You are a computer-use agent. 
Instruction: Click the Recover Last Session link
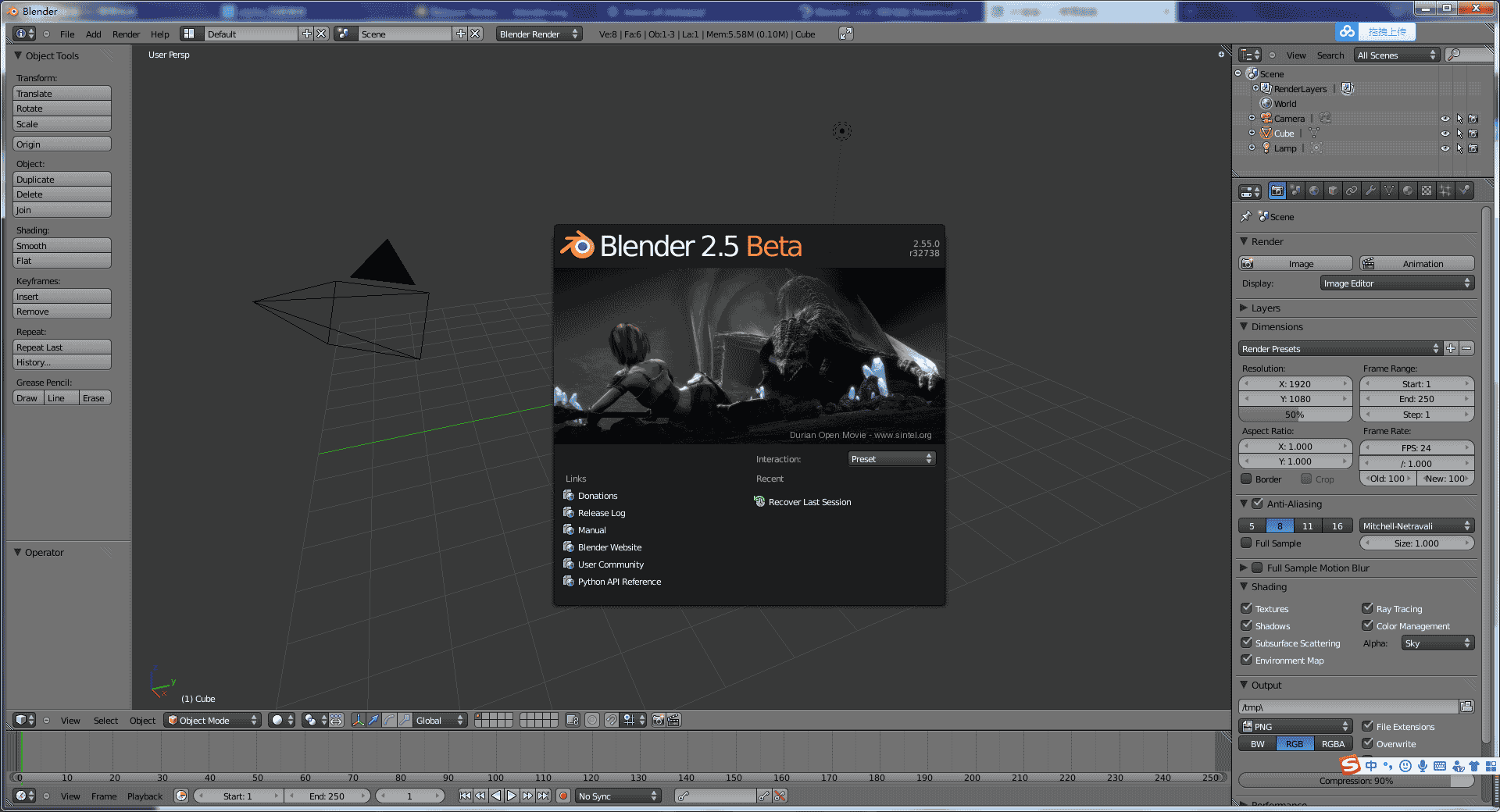(809, 502)
